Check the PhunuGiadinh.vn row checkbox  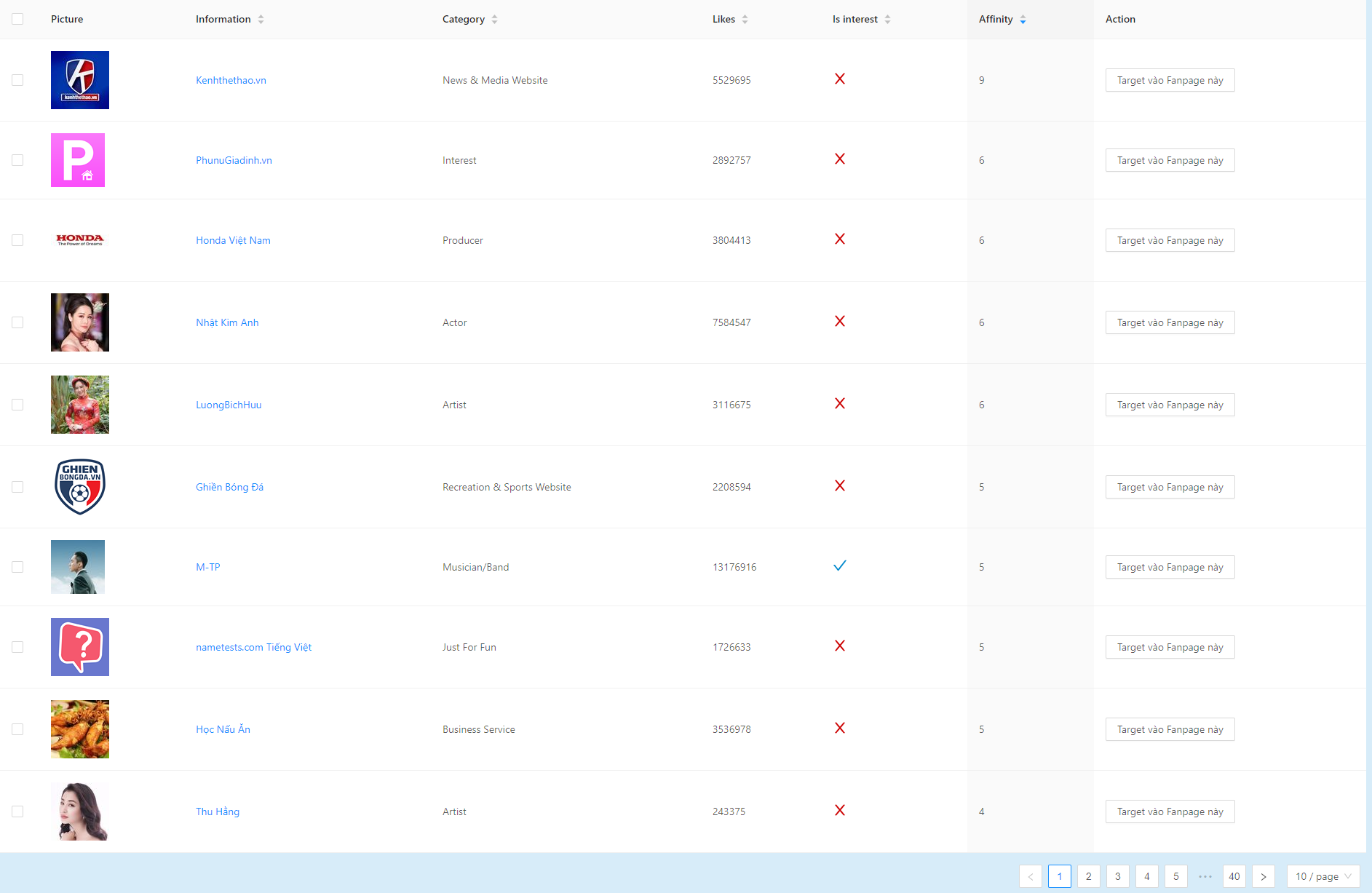(17, 160)
